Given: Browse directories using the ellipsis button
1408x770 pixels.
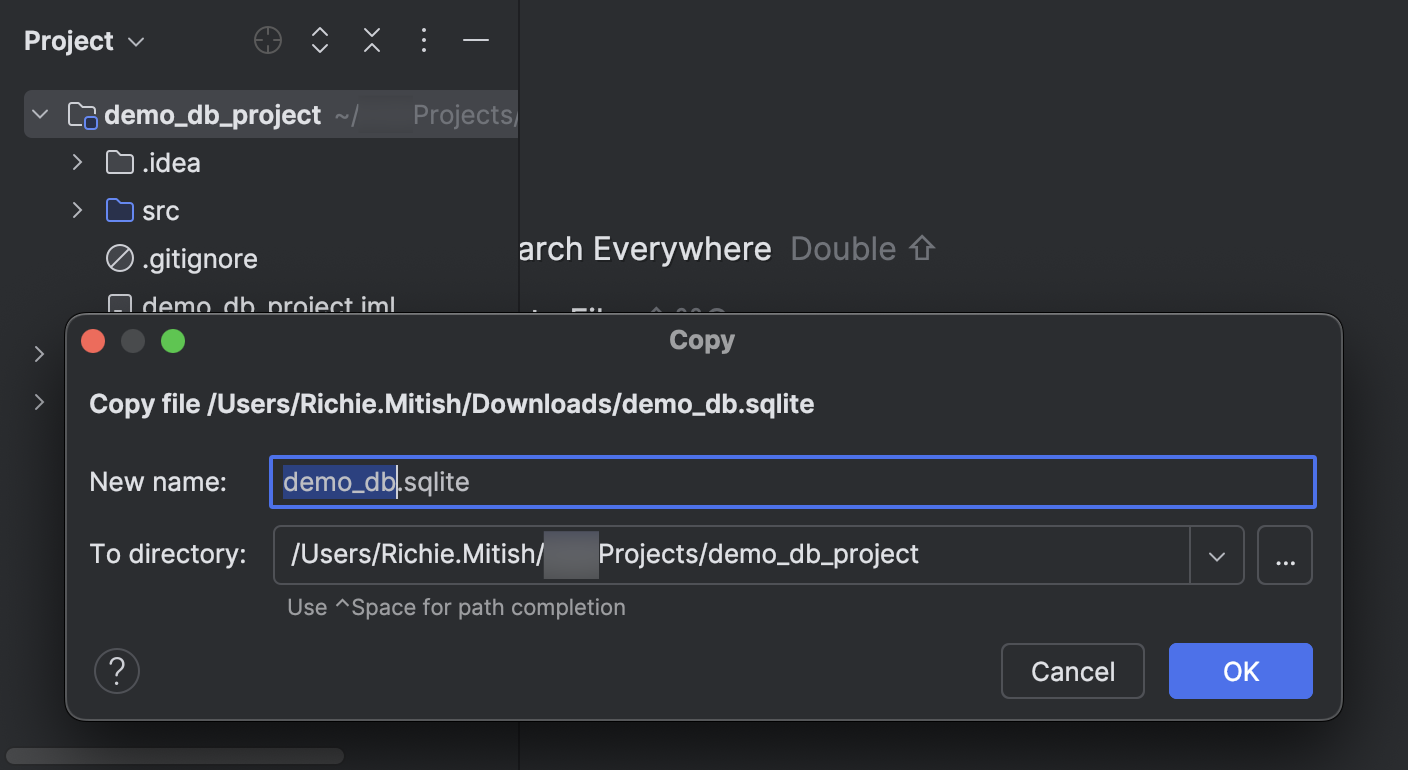Looking at the screenshot, I should [1284, 555].
